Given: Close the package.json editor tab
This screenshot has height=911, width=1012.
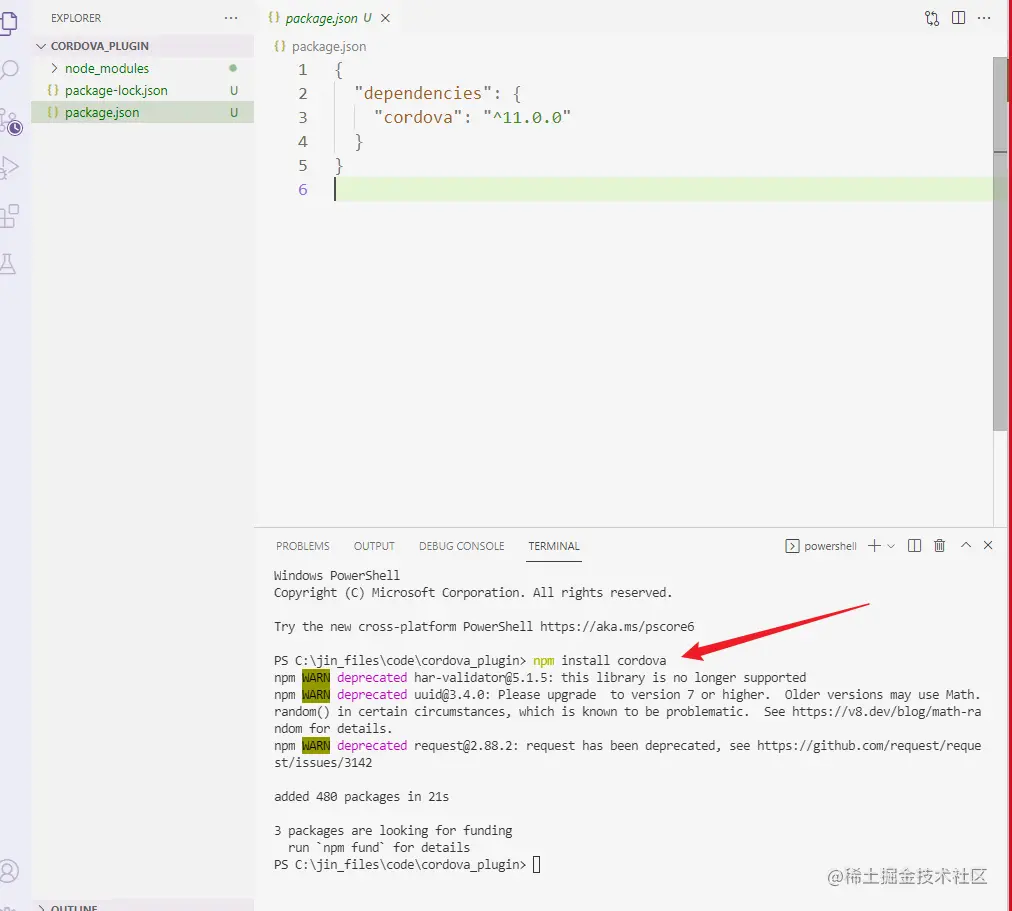Looking at the screenshot, I should click(x=385, y=18).
